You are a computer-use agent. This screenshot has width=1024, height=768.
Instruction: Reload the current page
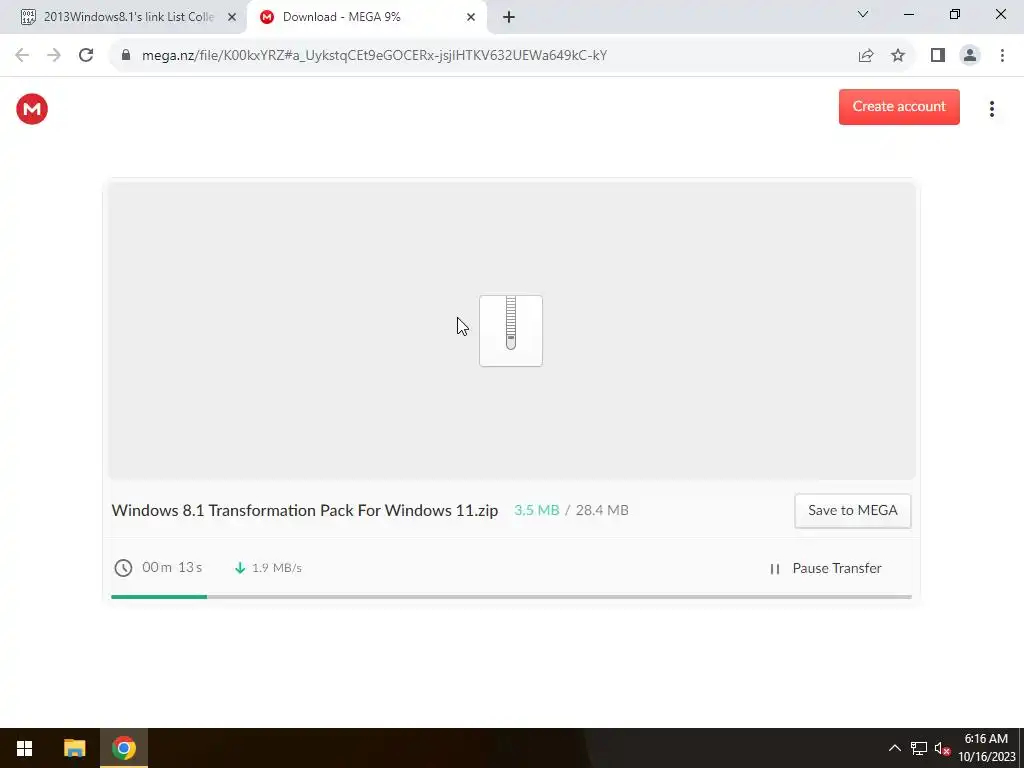[x=86, y=56]
